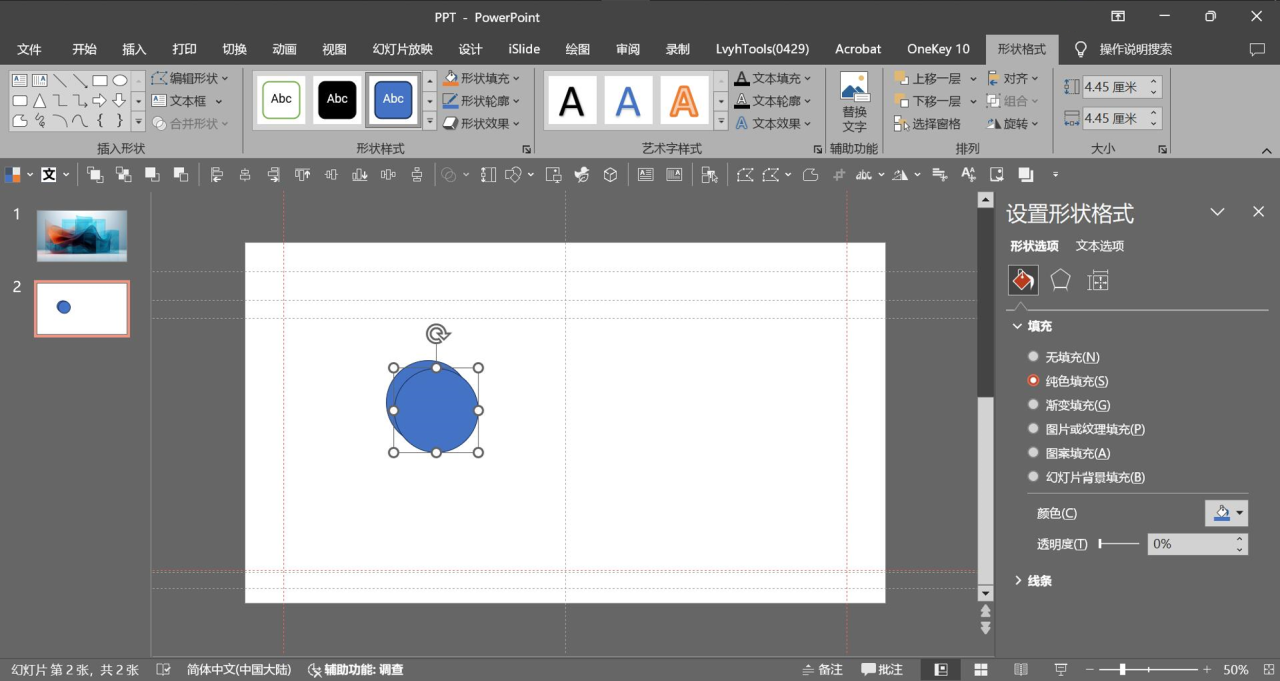Screen dimensions: 1280x681
Task: Click the freeform shape icon in quick toolbar
Action: tap(810, 174)
